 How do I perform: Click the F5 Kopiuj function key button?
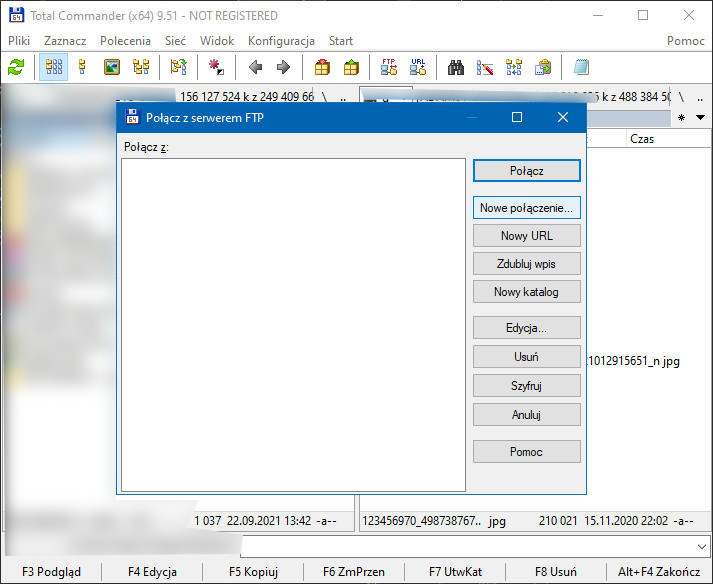[254, 572]
